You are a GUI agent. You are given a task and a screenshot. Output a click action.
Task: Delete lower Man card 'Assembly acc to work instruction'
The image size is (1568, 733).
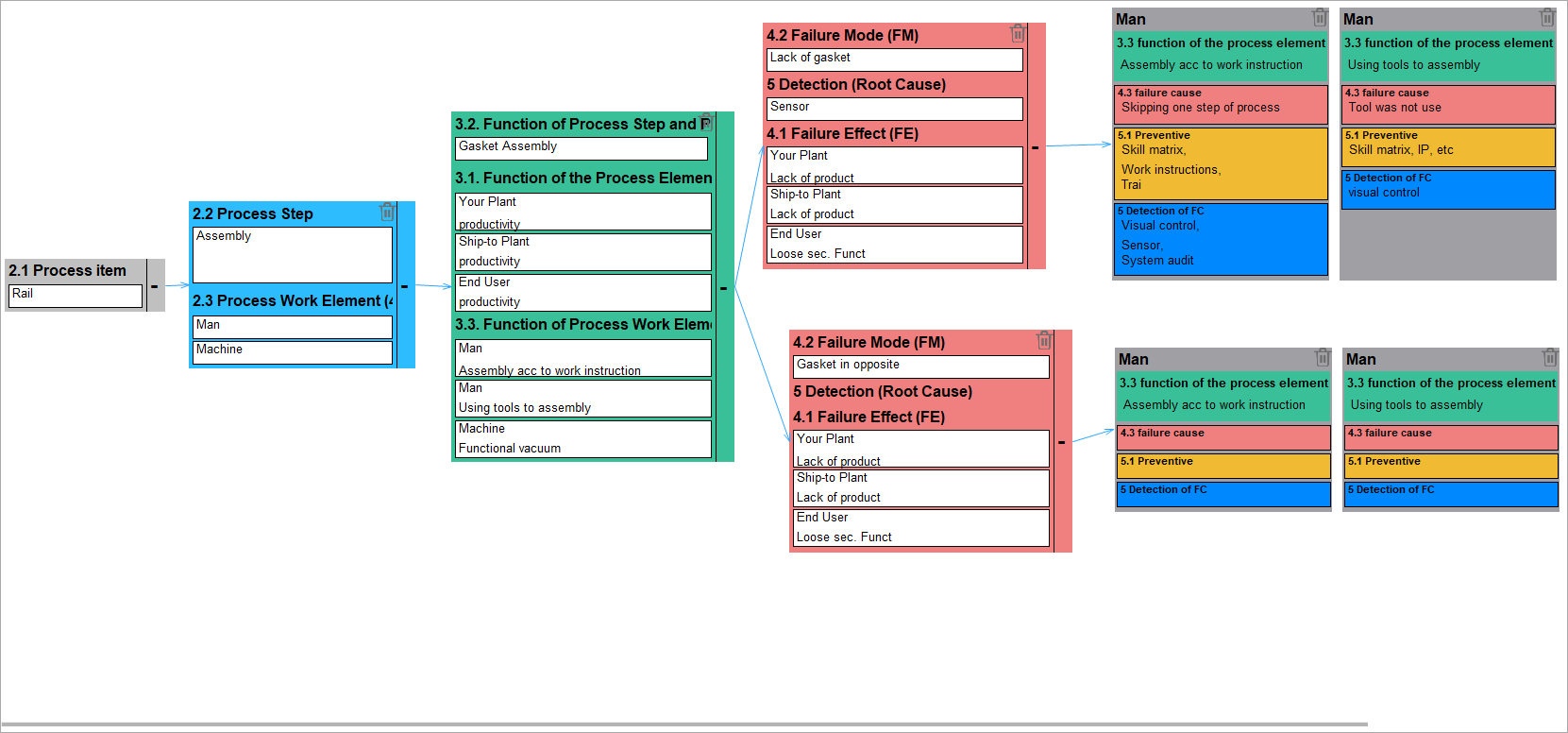1323,358
